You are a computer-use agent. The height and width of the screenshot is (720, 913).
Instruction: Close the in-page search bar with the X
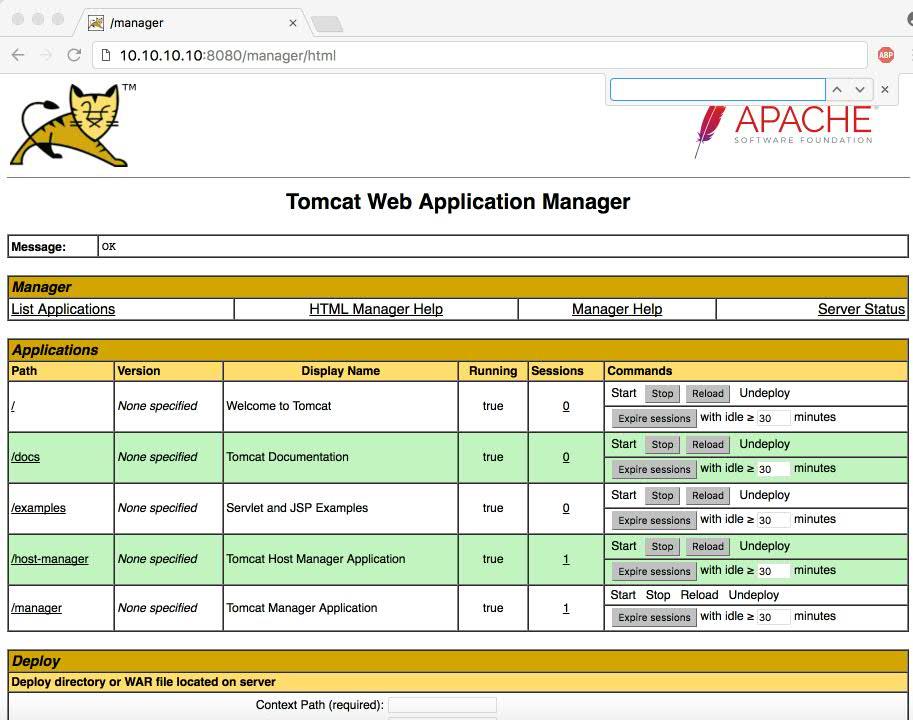tap(884, 89)
